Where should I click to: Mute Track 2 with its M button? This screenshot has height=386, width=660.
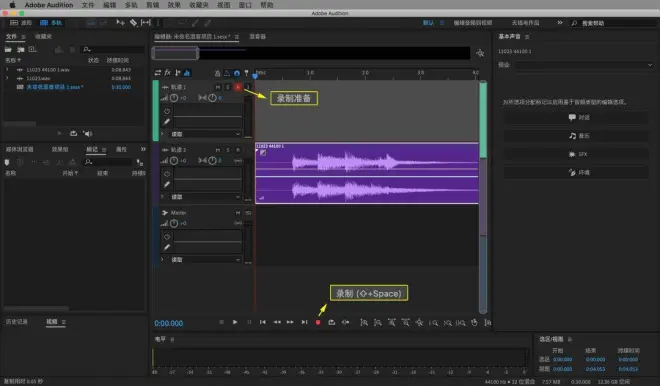(218, 150)
